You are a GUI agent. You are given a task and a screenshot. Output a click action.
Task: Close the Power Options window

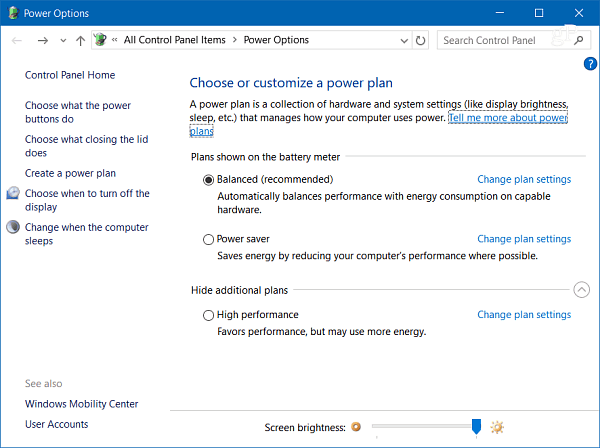(x=579, y=13)
